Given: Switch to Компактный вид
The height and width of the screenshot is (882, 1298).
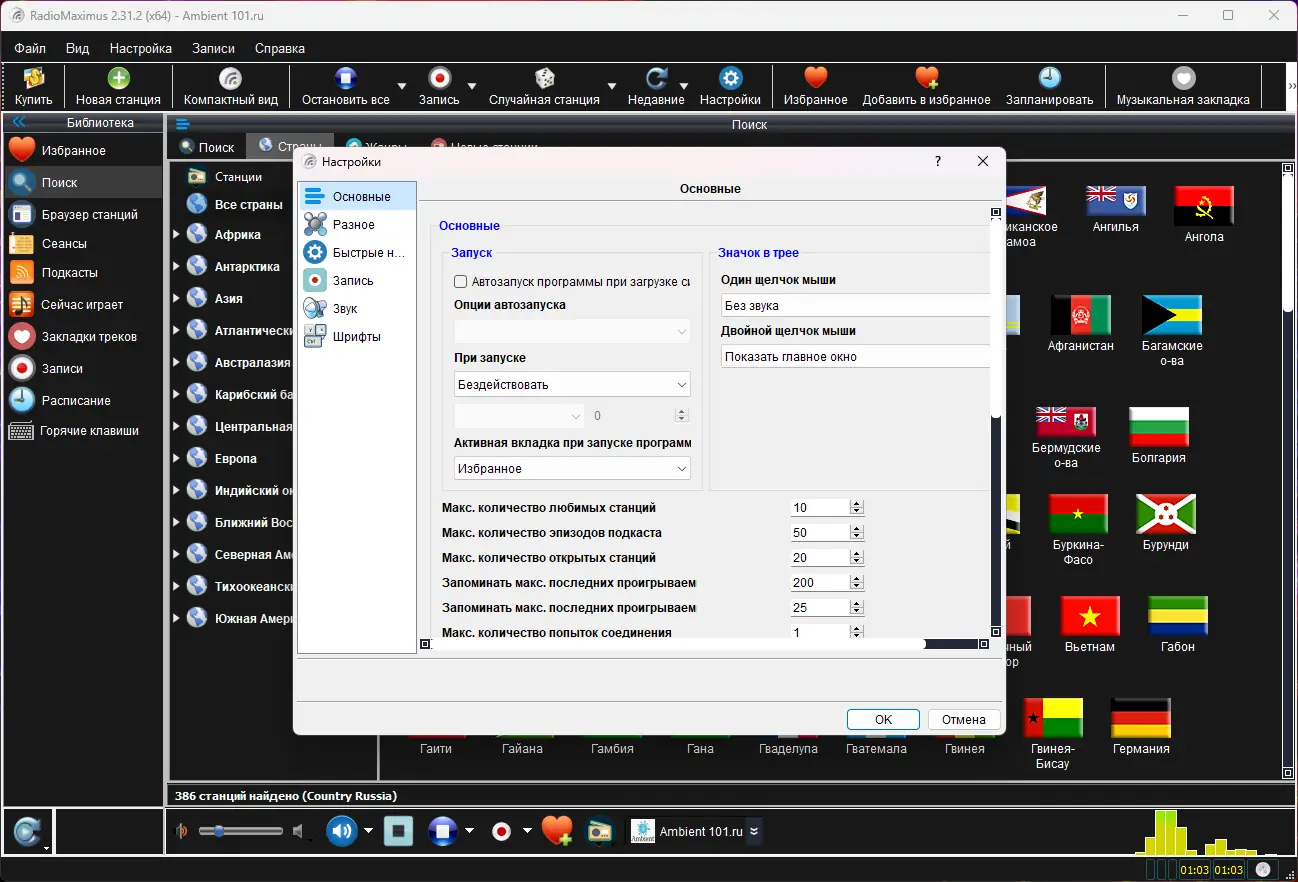Looking at the screenshot, I should (231, 86).
